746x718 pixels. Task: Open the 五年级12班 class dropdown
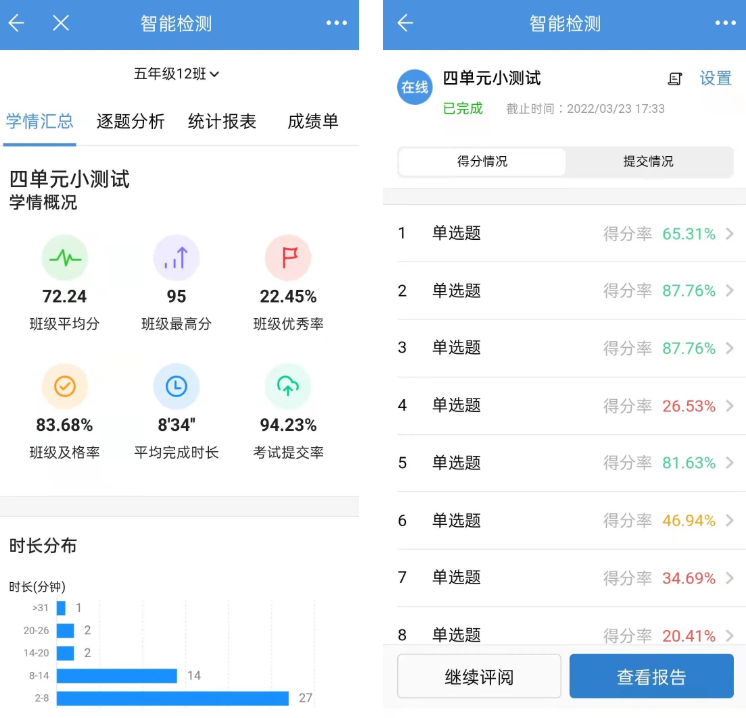click(x=177, y=74)
